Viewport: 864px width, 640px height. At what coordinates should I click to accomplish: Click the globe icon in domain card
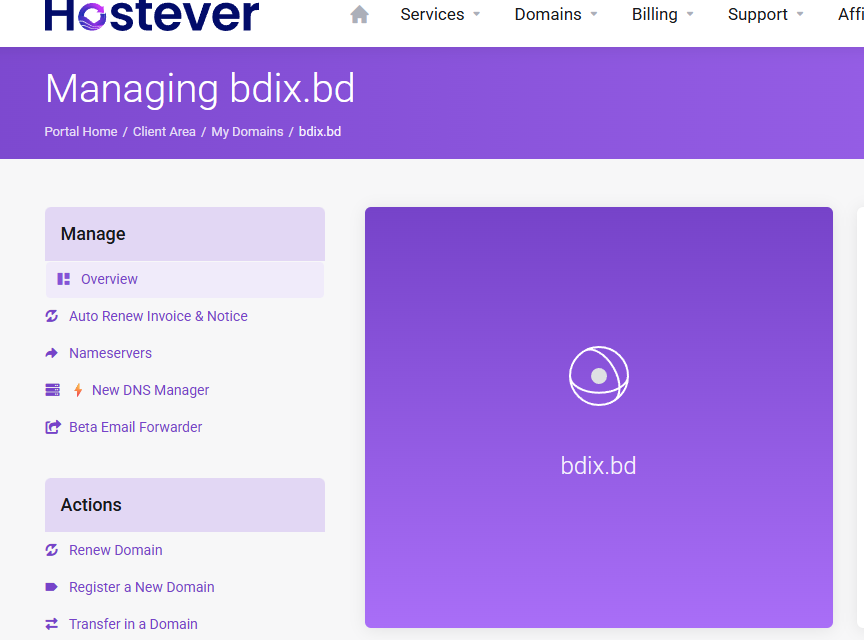tap(598, 376)
